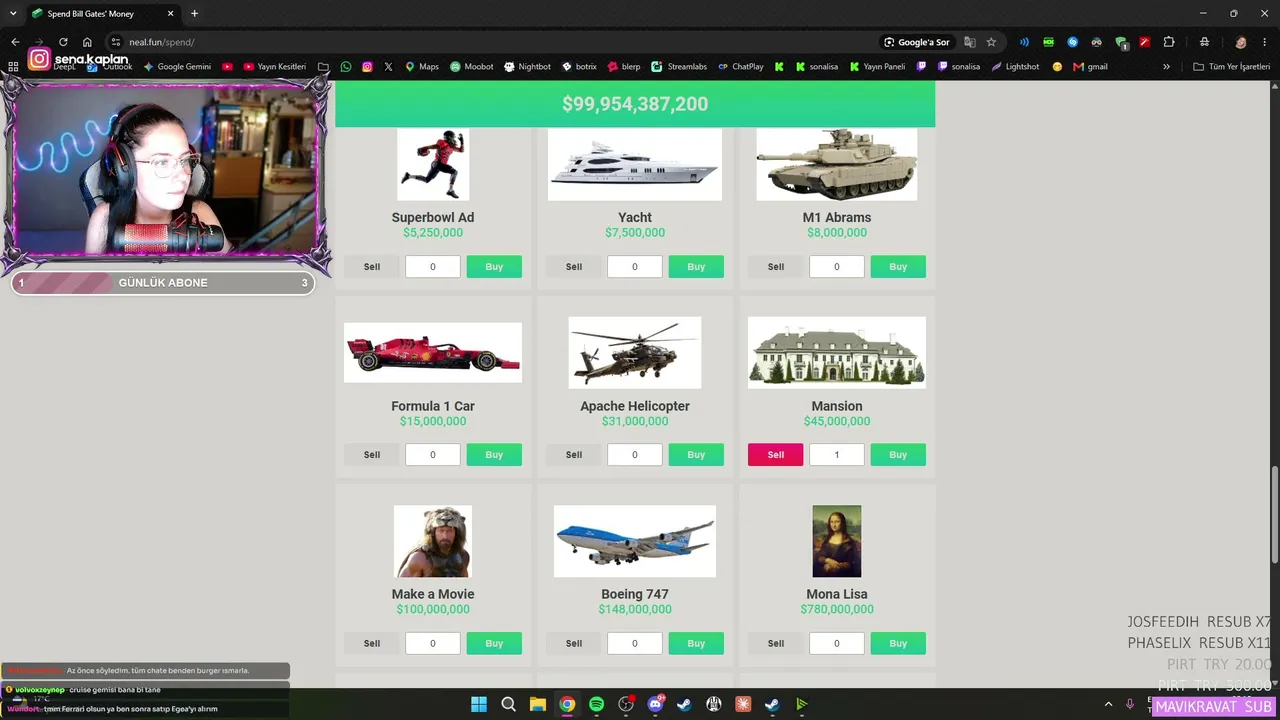This screenshot has height=720, width=1280.
Task: Open the gmail bookmark
Action: coord(1090,67)
